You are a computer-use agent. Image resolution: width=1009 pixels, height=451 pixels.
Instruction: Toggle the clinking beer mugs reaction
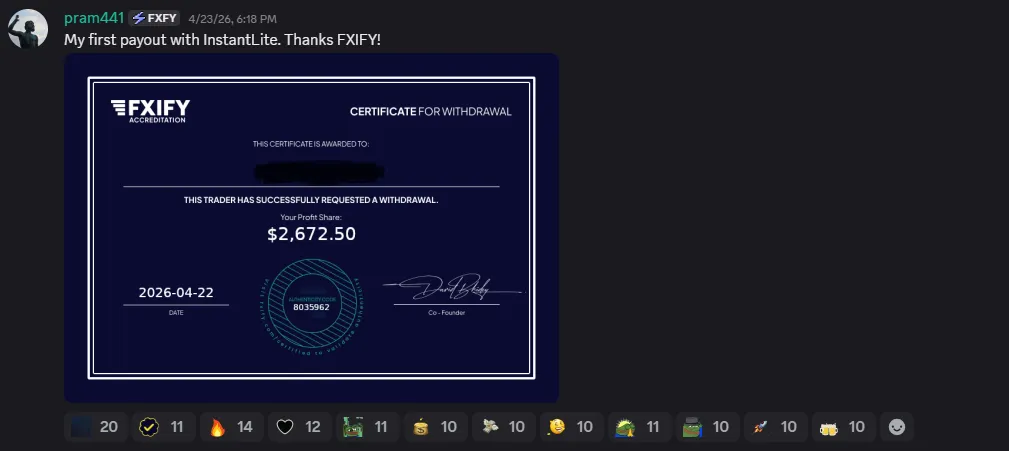click(x=844, y=427)
